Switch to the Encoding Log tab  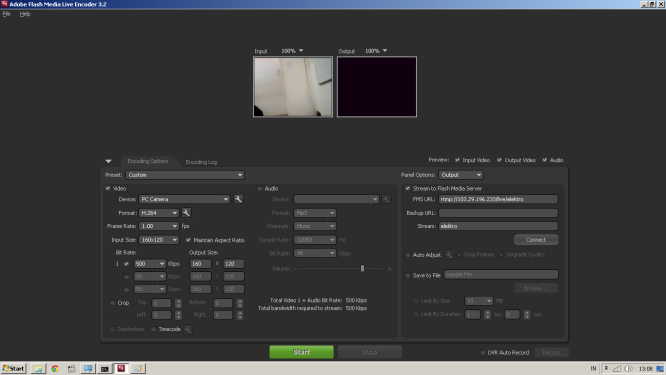tap(201, 162)
